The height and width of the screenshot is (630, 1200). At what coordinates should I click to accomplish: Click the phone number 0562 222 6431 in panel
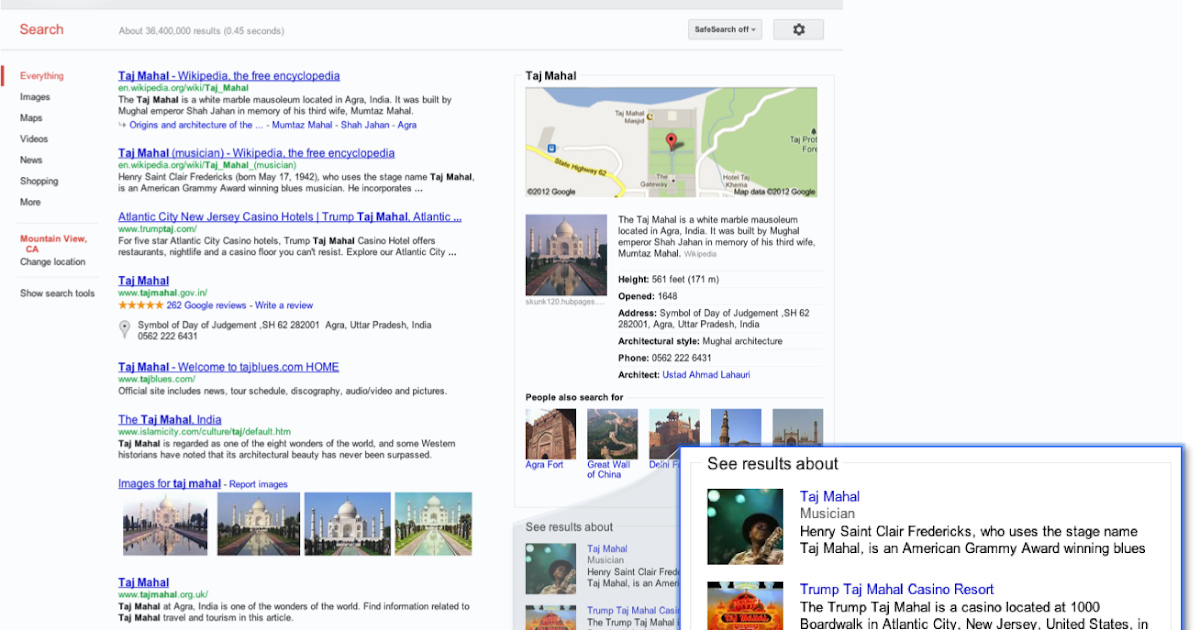(681, 358)
